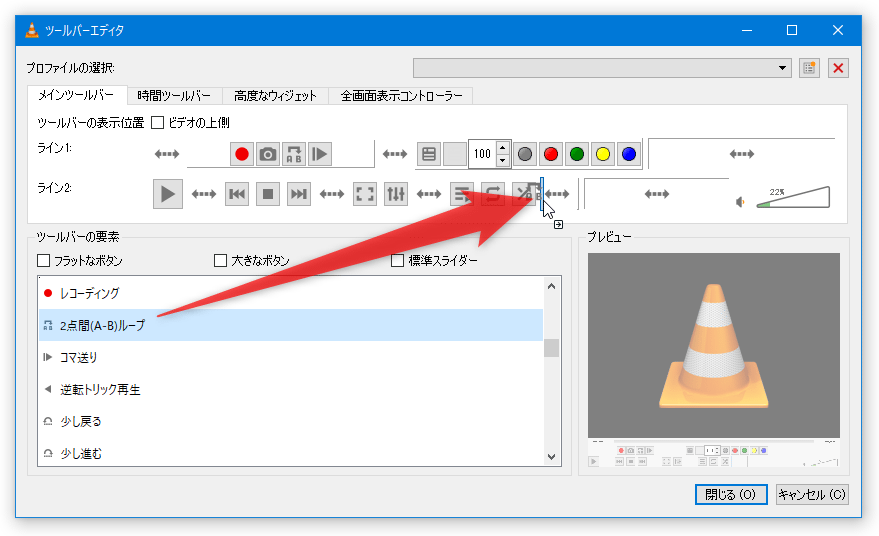Click the record button in Line 1
Viewport: 879px width, 536px height.
(242, 154)
